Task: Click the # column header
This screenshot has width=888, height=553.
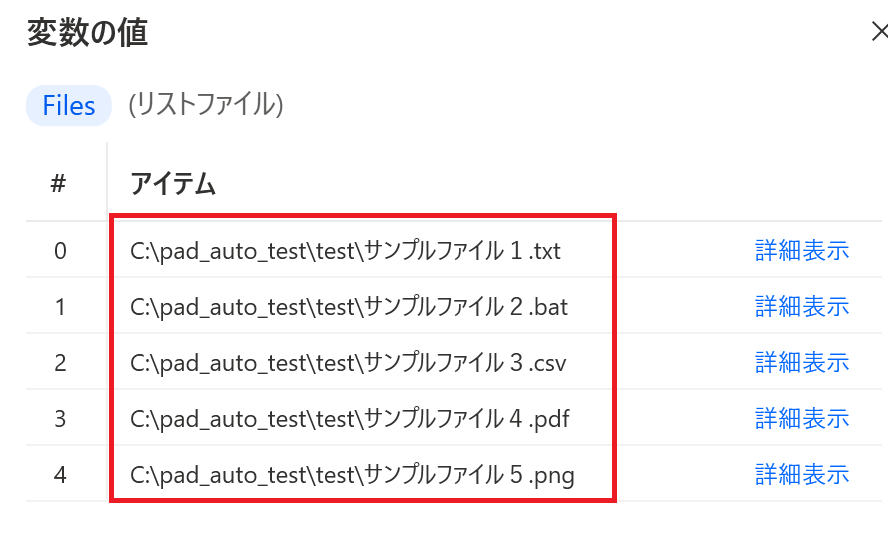Action: coord(58,184)
